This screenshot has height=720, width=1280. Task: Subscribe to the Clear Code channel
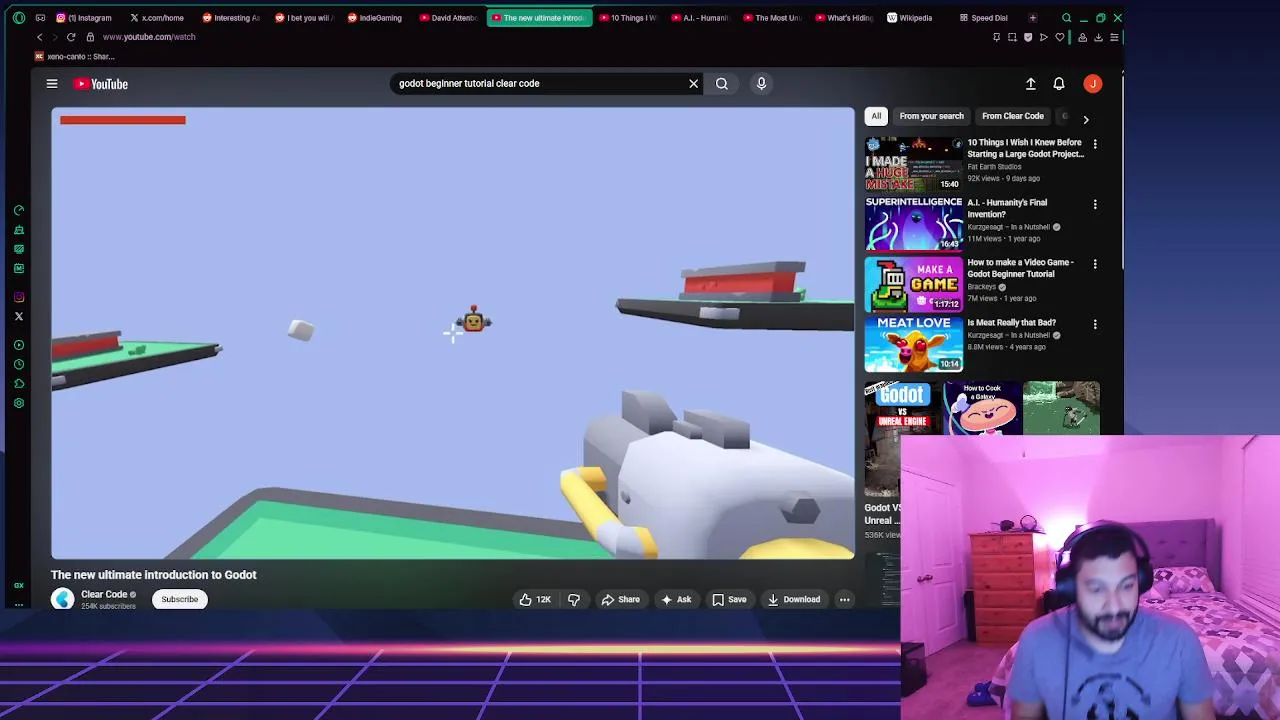(180, 600)
